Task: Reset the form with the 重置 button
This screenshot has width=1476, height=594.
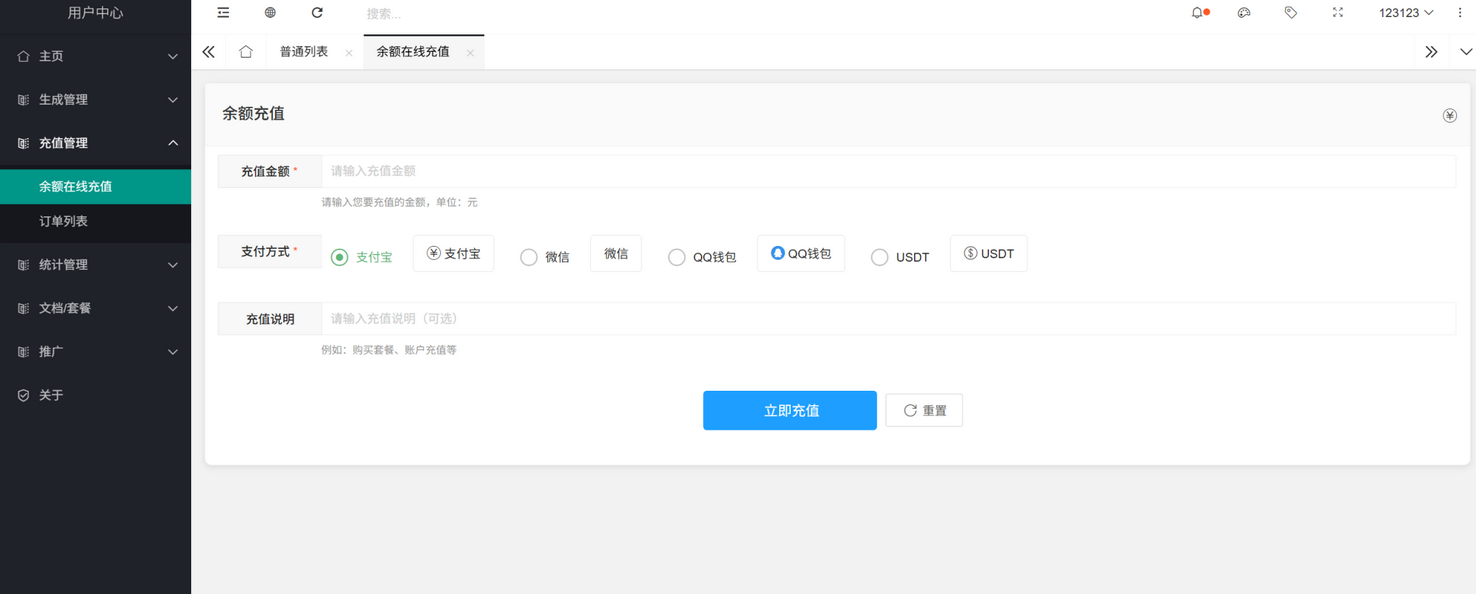Action: 923,410
